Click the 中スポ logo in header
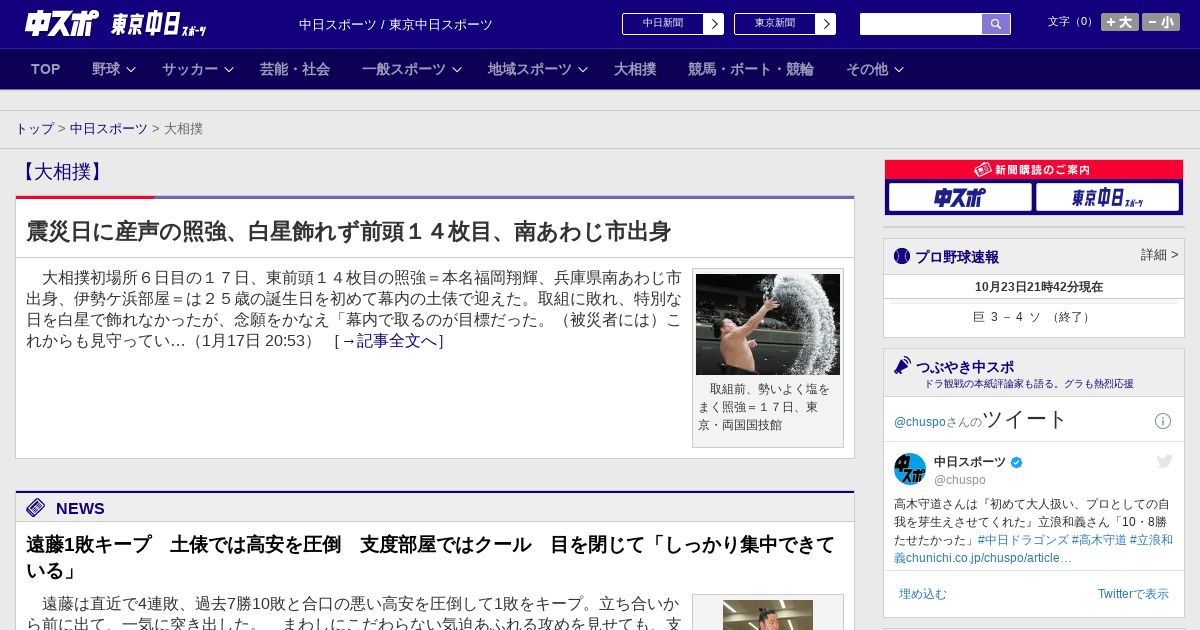Screen dimensions: 1200x630 (x=61, y=23)
